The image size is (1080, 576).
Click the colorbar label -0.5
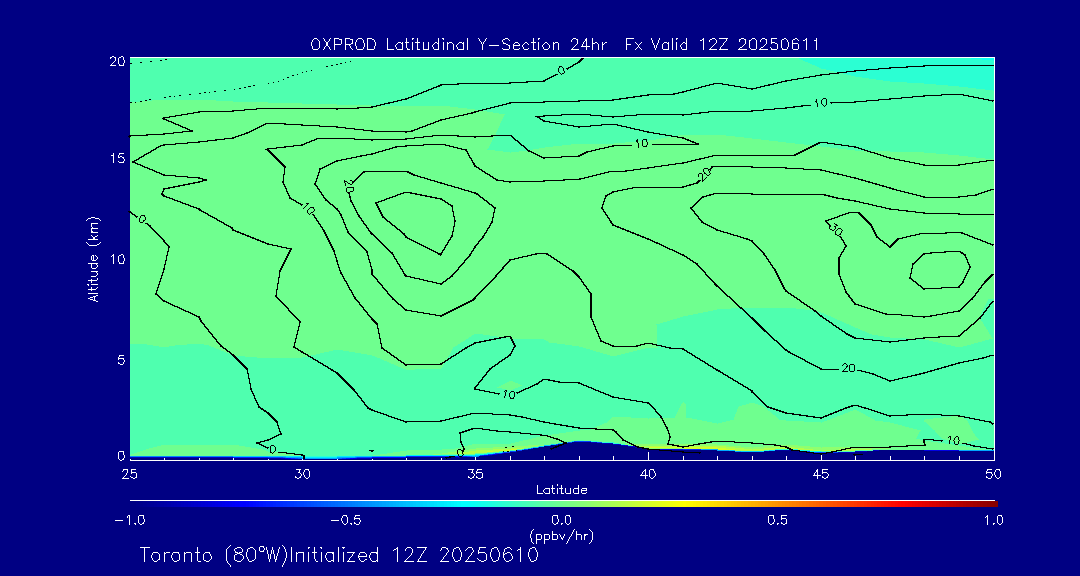click(x=346, y=521)
